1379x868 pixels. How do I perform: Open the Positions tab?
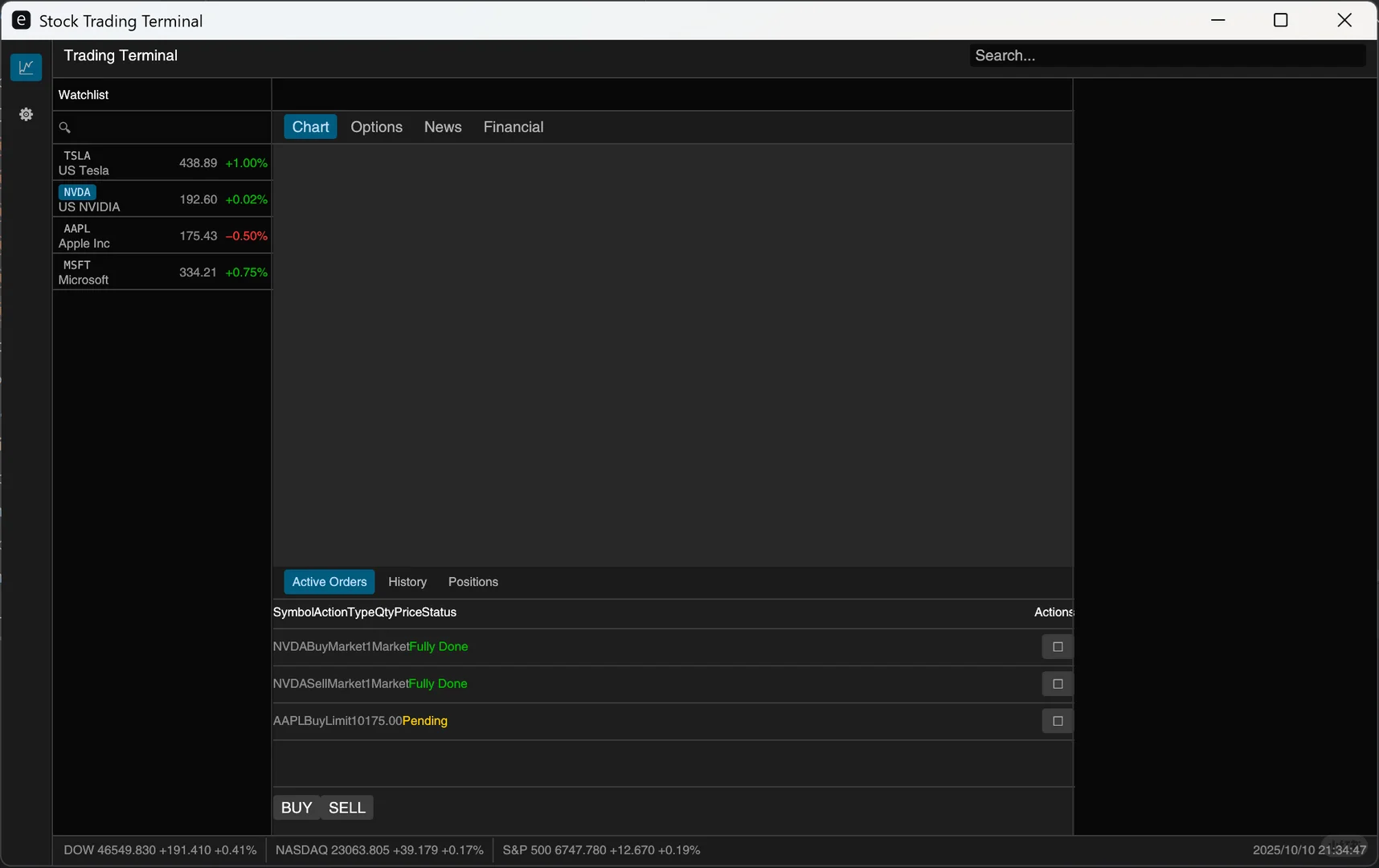pyautogui.click(x=473, y=582)
